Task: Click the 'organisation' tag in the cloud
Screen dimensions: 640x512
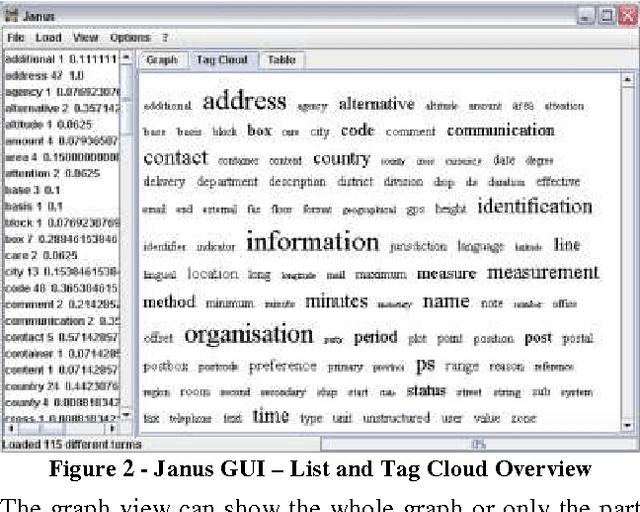Action: [x=249, y=335]
